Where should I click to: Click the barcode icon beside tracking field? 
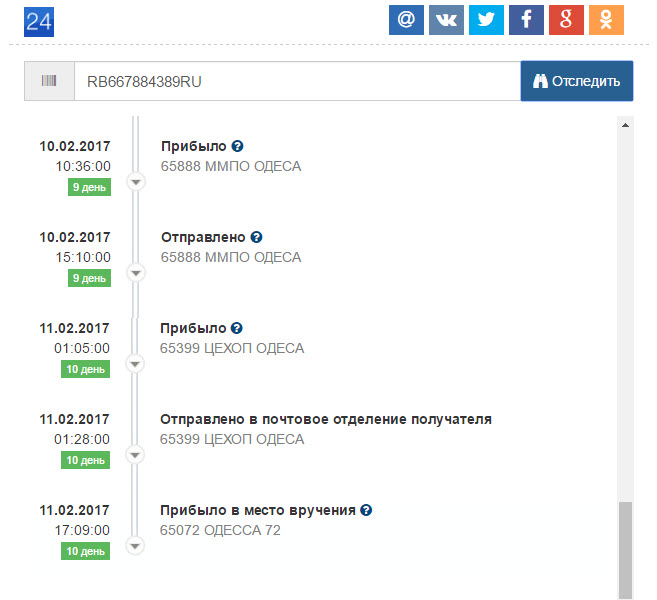coord(49,81)
